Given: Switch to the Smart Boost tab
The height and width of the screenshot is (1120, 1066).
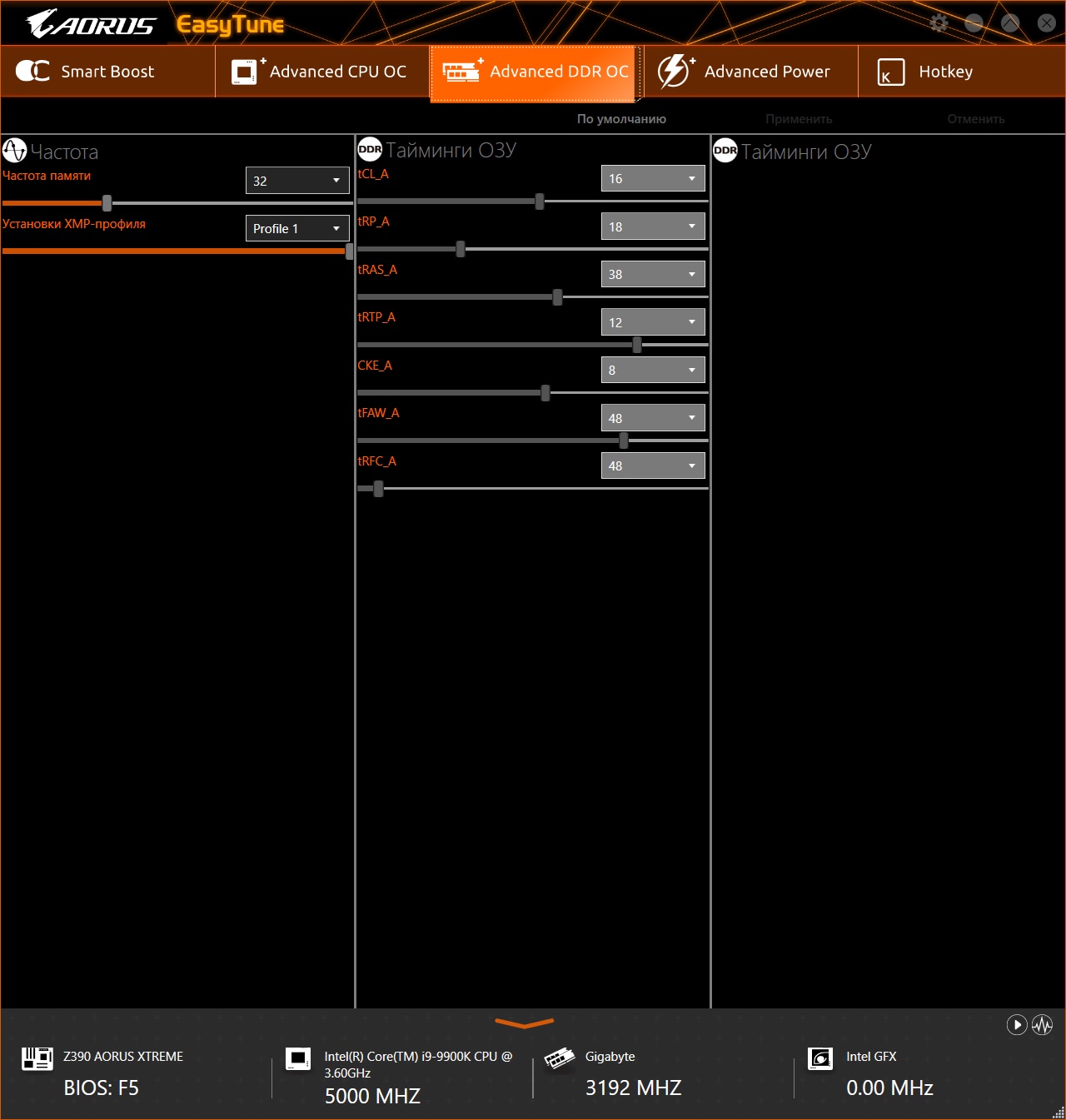Looking at the screenshot, I should 108,72.
